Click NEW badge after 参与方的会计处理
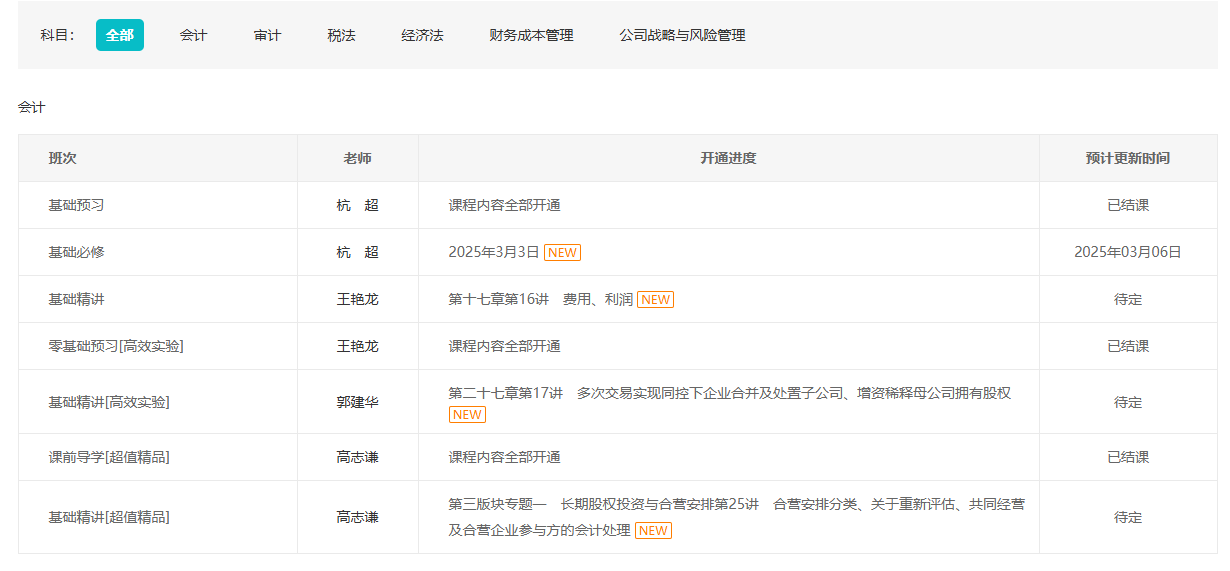 pyautogui.click(x=653, y=530)
